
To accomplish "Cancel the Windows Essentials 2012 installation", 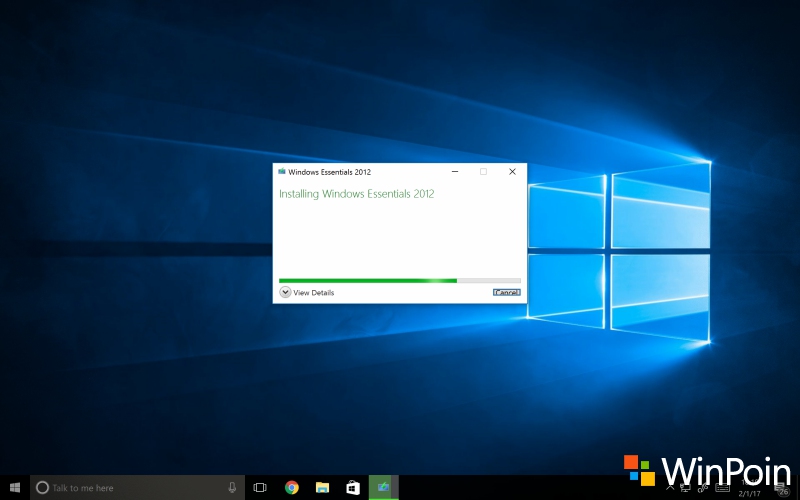I will 506,292.
